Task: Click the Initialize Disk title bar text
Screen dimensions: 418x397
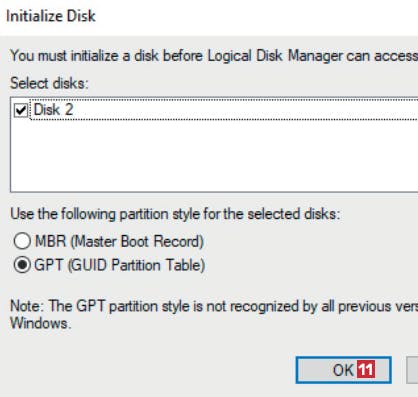Action: [x=51, y=16]
